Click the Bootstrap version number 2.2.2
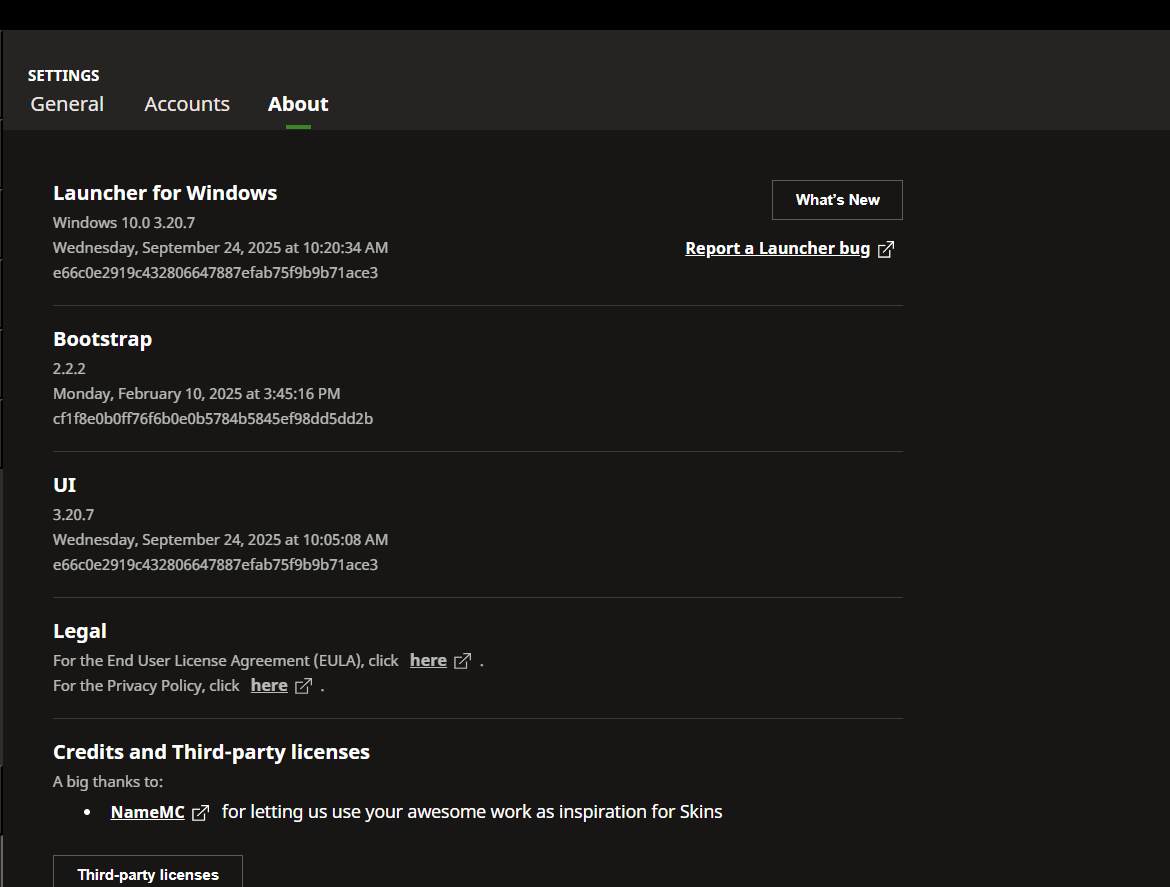Screen dimensions: 1170x887 click(69, 369)
